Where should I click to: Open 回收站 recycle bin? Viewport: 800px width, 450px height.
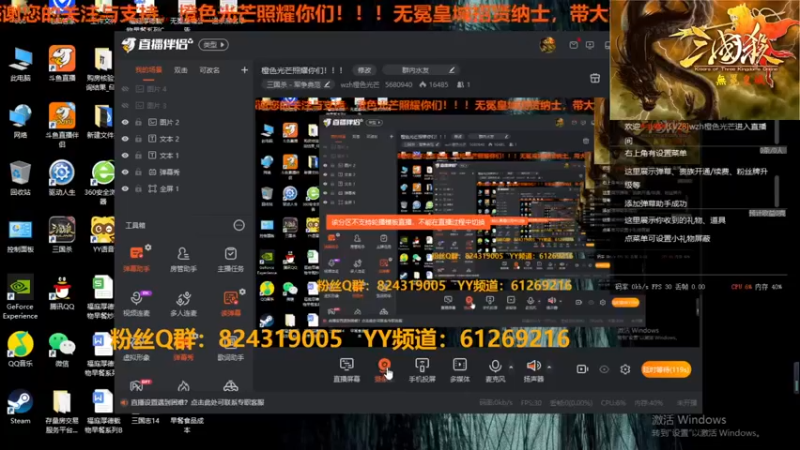click(20, 179)
